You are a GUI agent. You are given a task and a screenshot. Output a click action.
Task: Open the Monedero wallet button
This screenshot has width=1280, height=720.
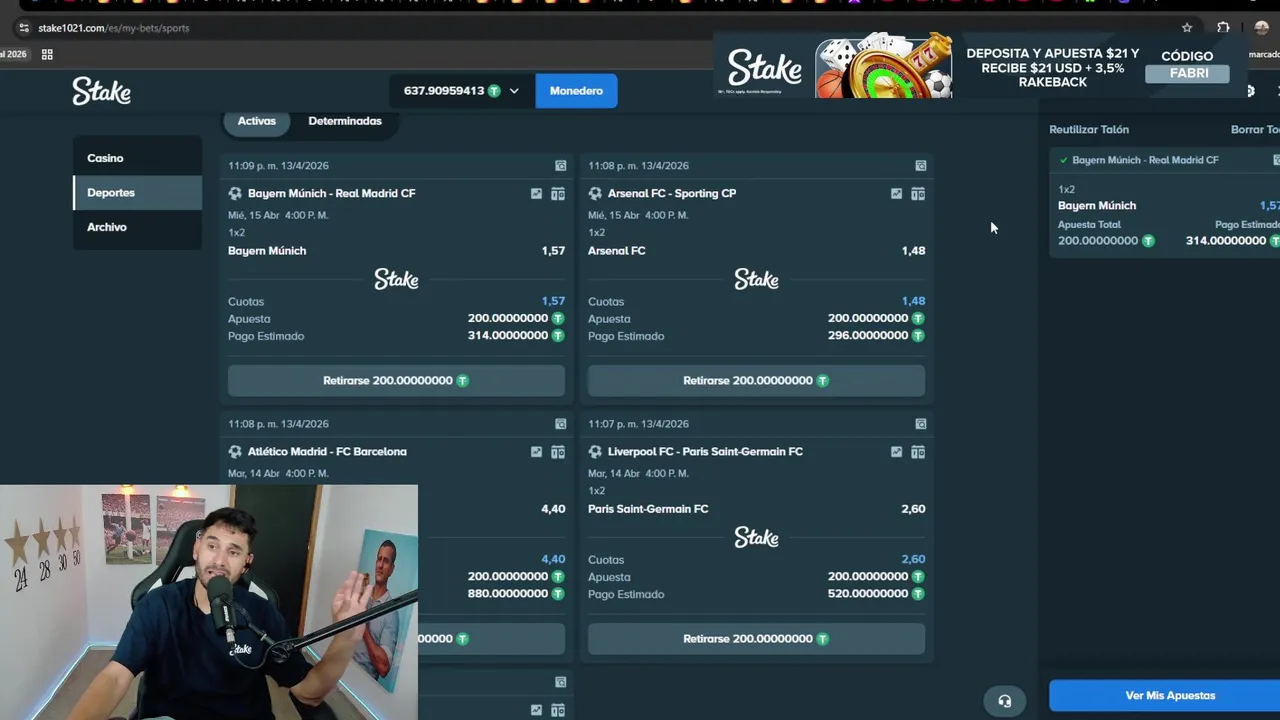(x=576, y=91)
